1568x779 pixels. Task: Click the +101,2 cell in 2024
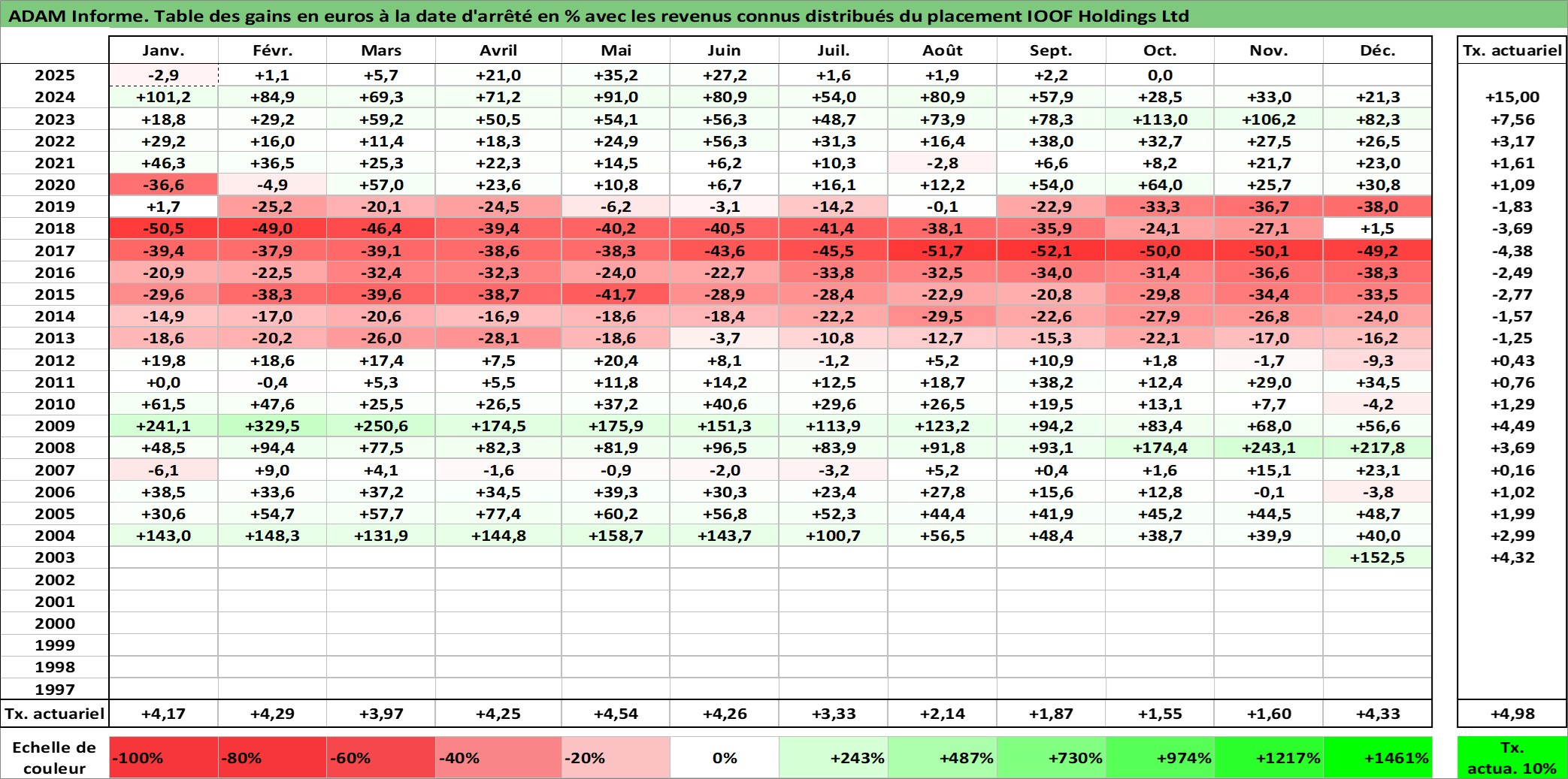pyautogui.click(x=164, y=97)
